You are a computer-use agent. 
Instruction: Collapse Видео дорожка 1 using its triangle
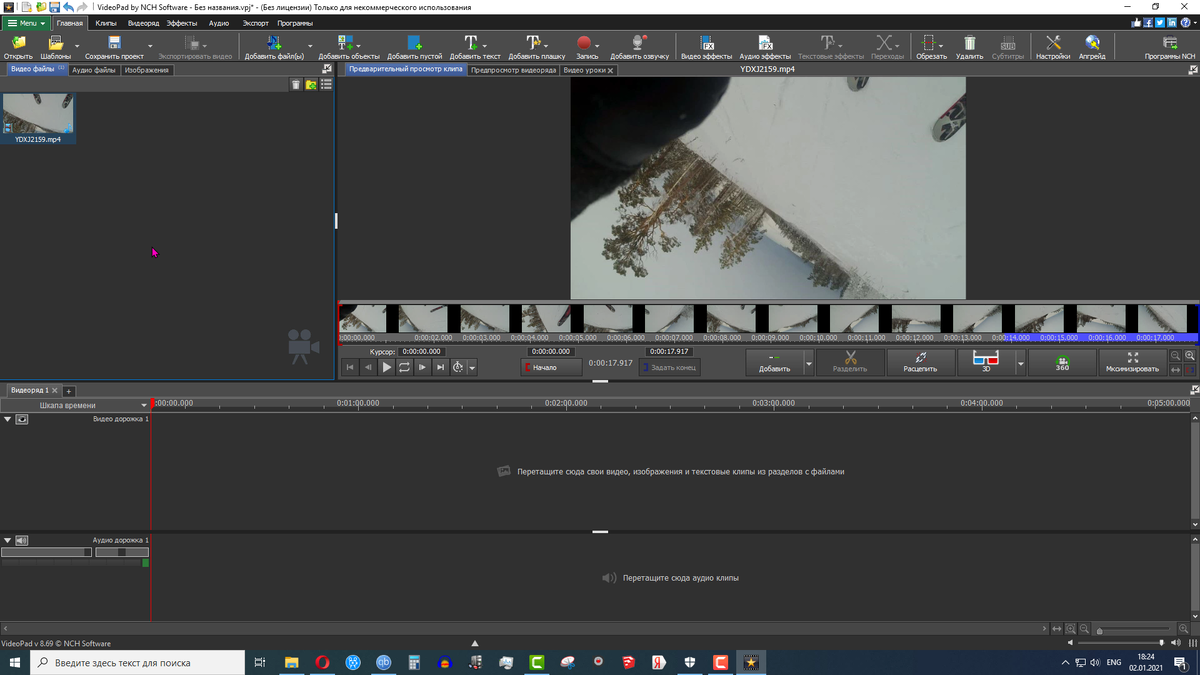(8, 419)
